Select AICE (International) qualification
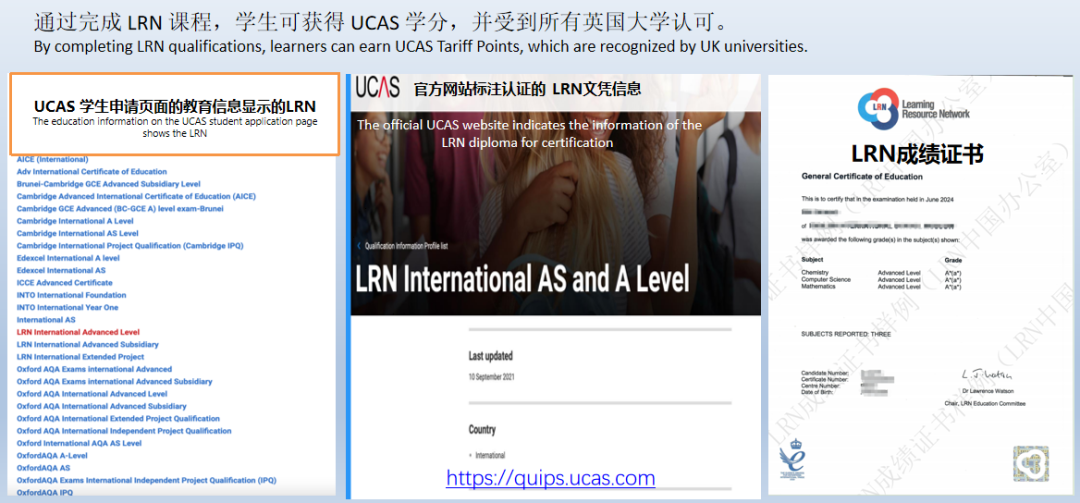Image resolution: width=1080 pixels, height=503 pixels. 52,159
